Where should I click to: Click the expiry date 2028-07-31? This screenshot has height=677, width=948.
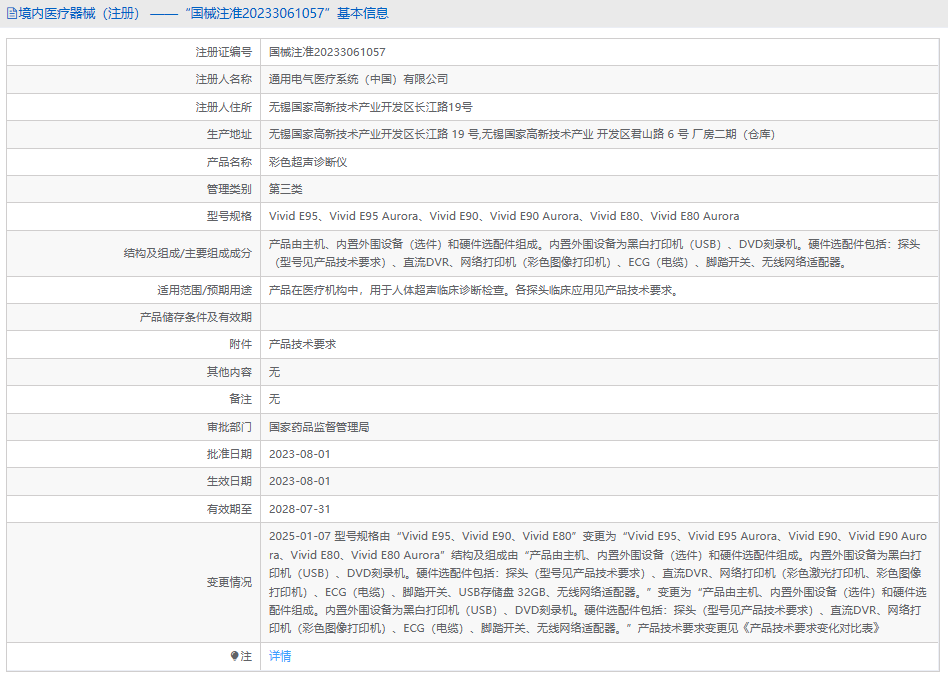(299, 509)
